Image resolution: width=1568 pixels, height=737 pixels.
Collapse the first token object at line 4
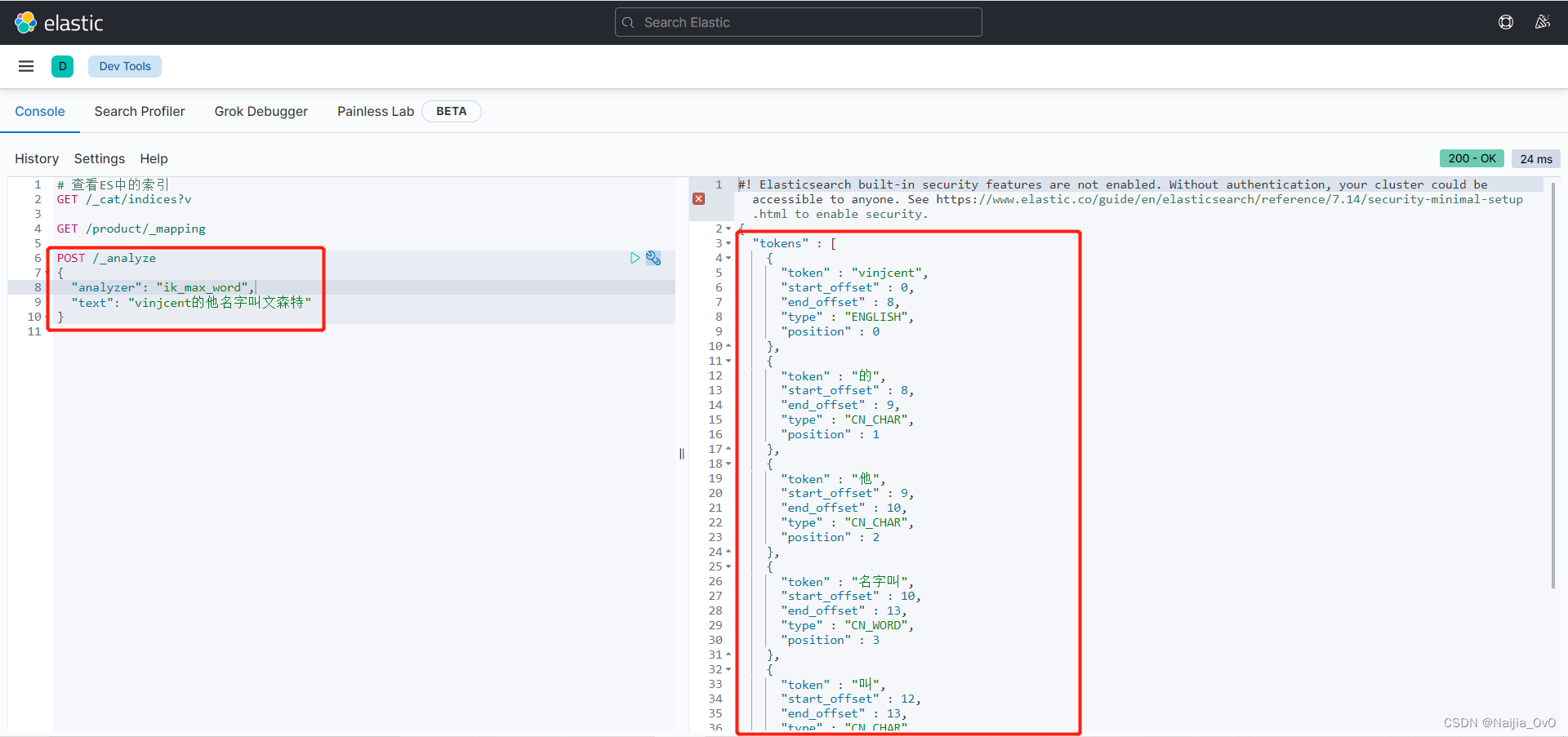pos(728,258)
